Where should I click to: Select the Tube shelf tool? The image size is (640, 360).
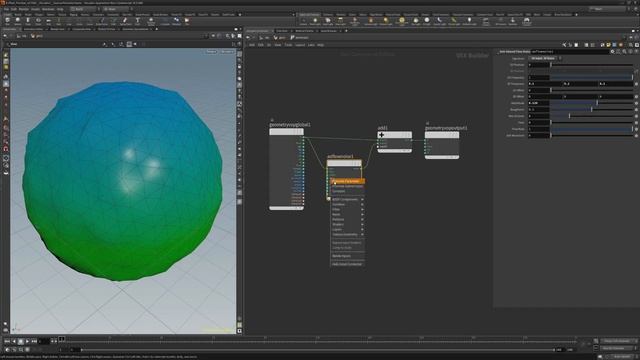(28, 21)
